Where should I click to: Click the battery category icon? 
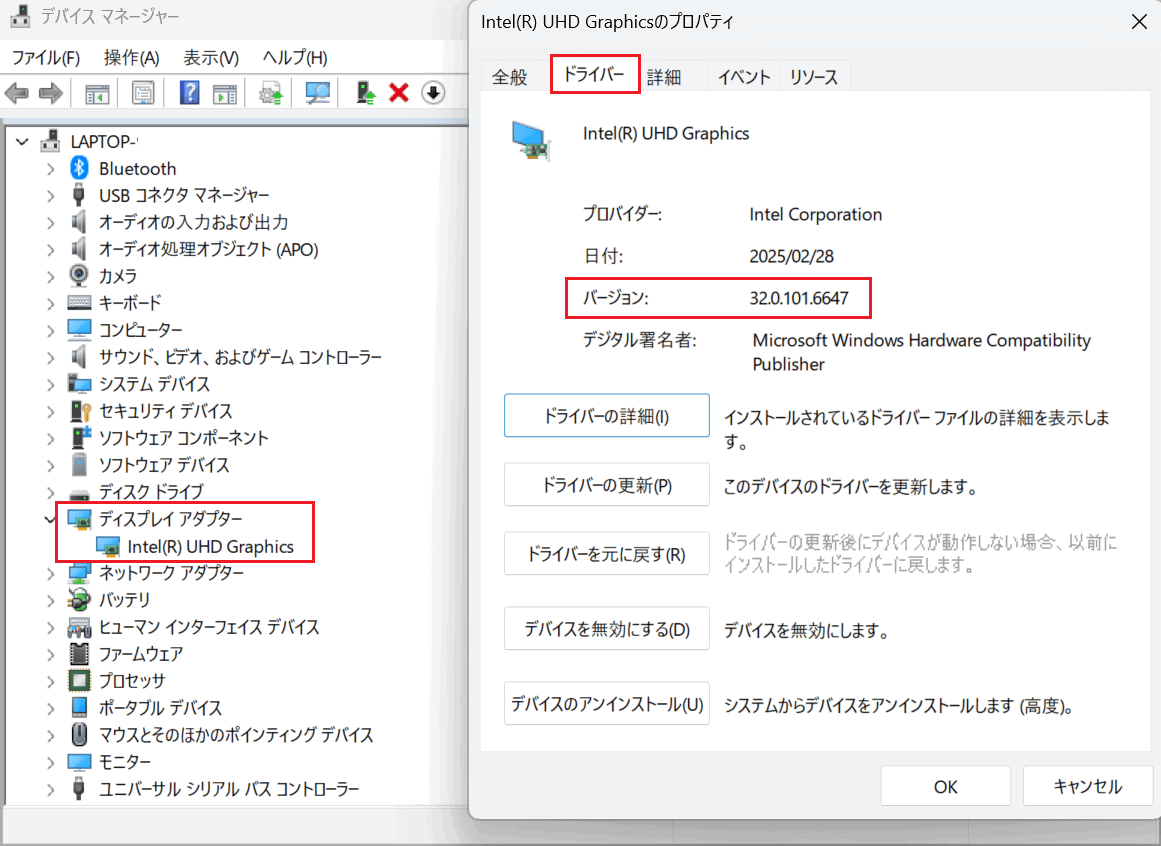(79, 600)
